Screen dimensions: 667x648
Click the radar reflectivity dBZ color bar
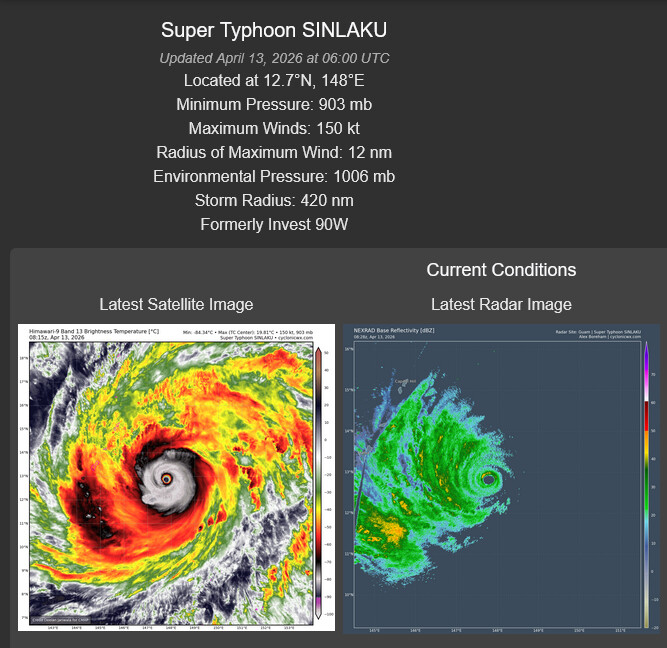[x=647, y=484]
